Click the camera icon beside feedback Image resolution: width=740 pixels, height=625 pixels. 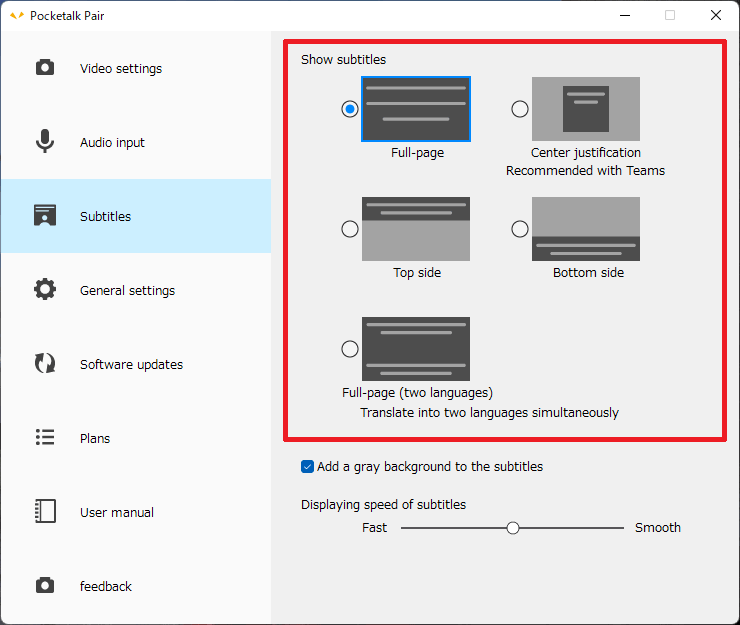[x=45, y=586]
